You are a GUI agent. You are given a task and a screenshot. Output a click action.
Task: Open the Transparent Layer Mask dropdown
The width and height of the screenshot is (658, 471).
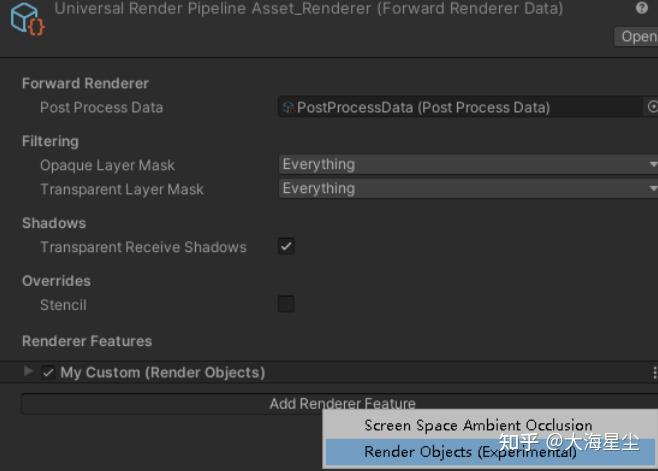pyautogui.click(x=467, y=188)
